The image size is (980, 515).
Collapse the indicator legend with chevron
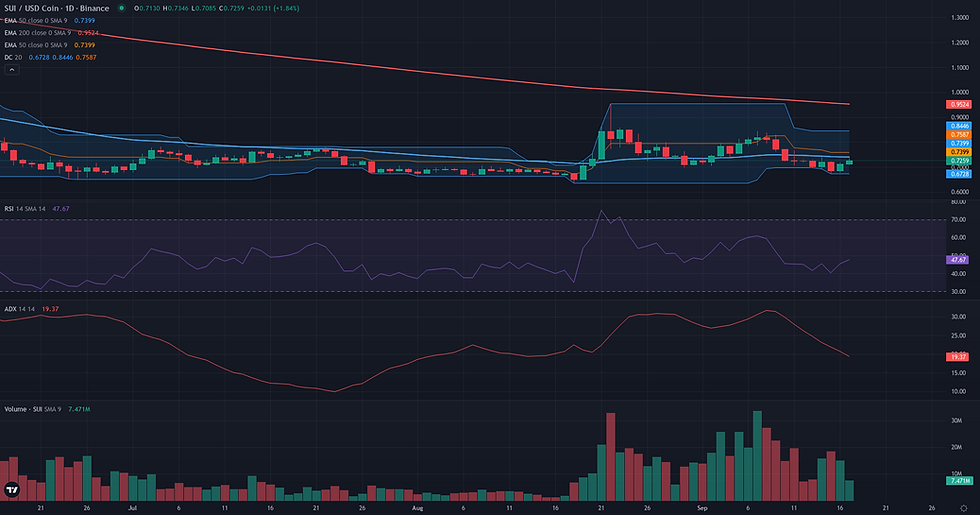pyautogui.click(x=11, y=70)
